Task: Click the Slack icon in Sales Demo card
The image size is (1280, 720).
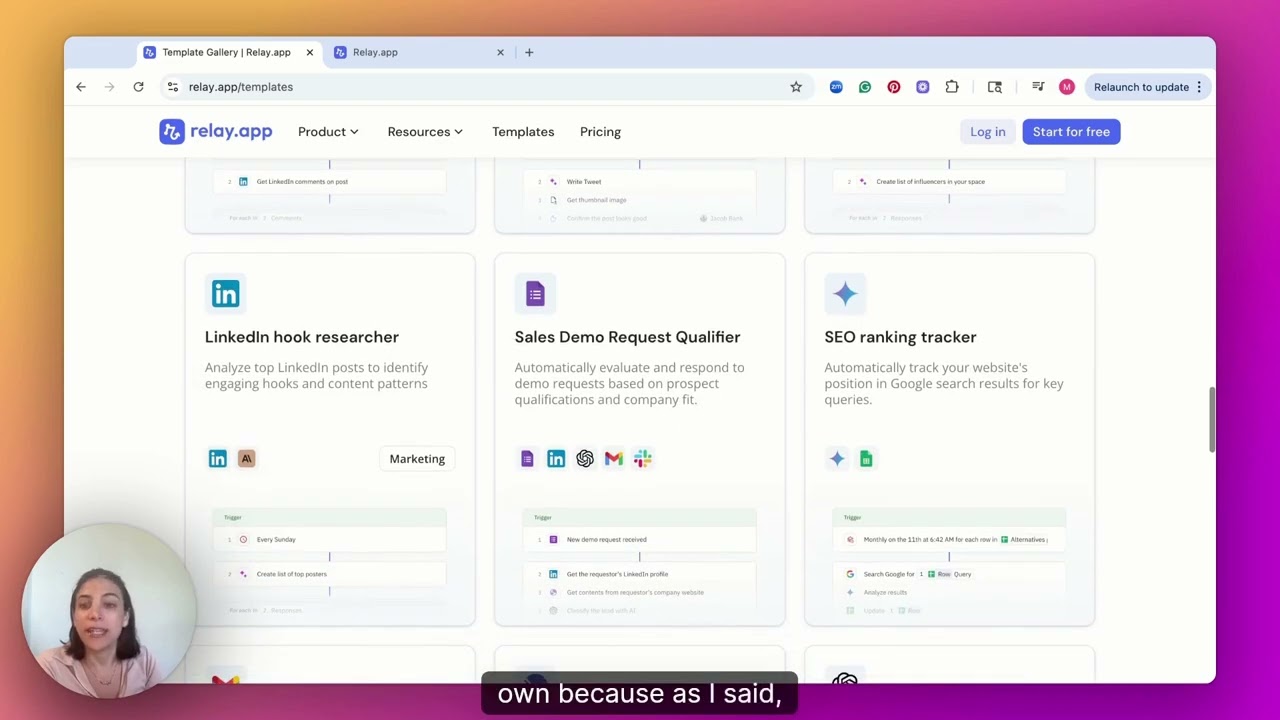Action: pyautogui.click(x=643, y=459)
